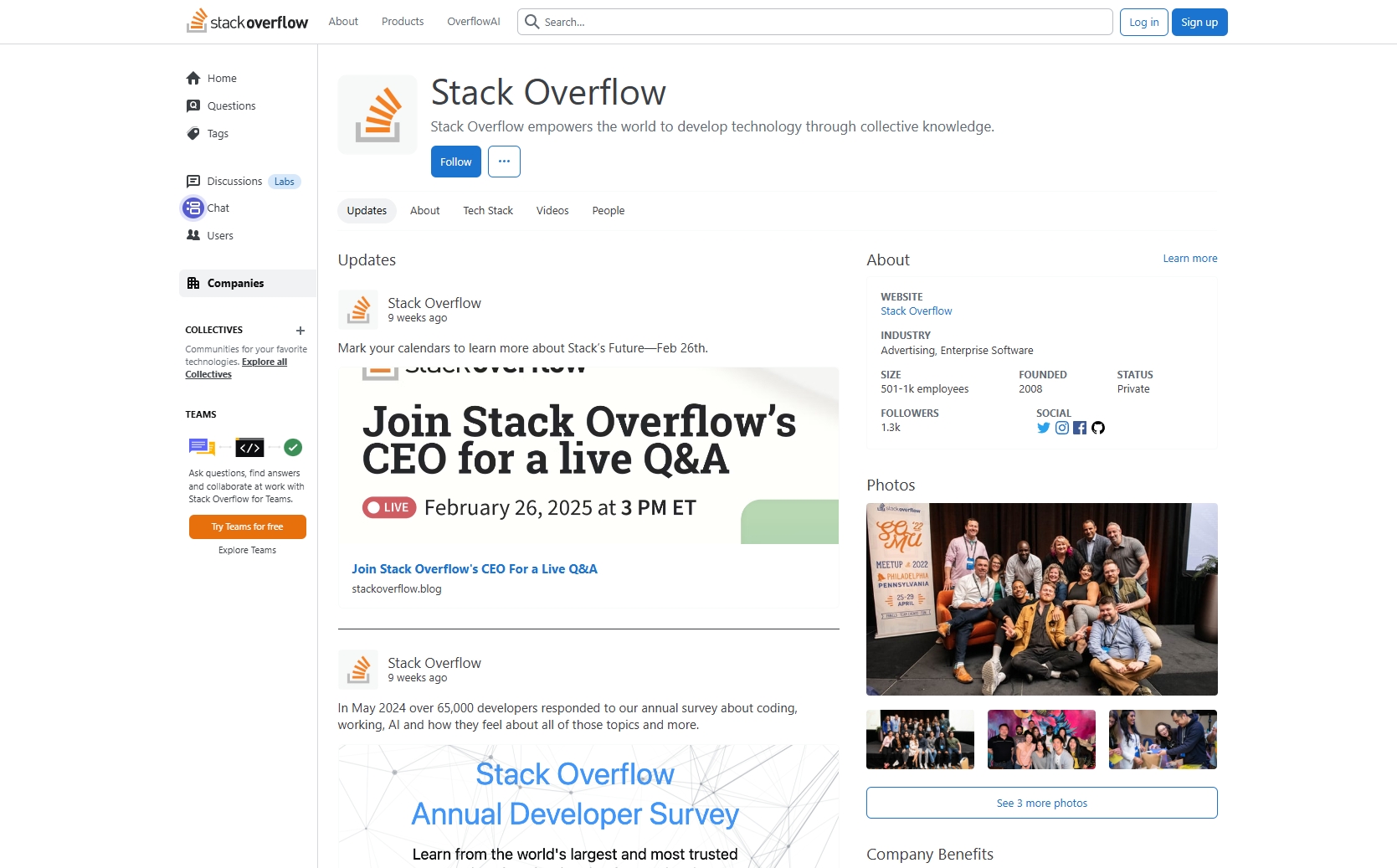This screenshot has height=868, width=1397.
Task: Open the Stack Overflow website link
Action: pyautogui.click(x=916, y=311)
